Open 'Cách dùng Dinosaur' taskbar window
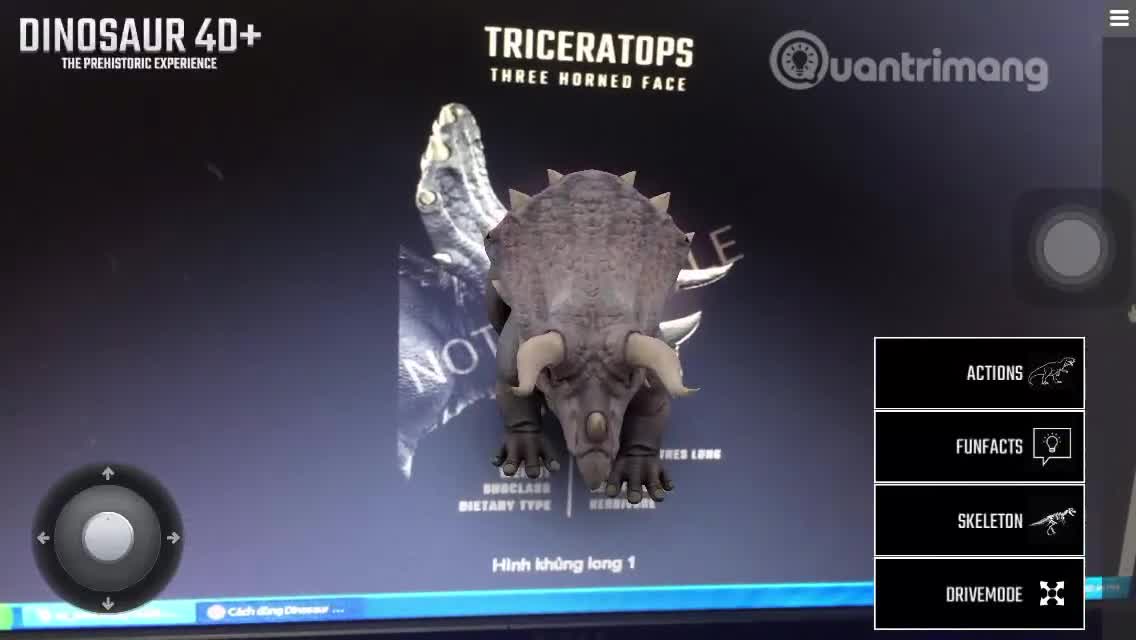Screen dimensions: 1136x640 pos(275,611)
